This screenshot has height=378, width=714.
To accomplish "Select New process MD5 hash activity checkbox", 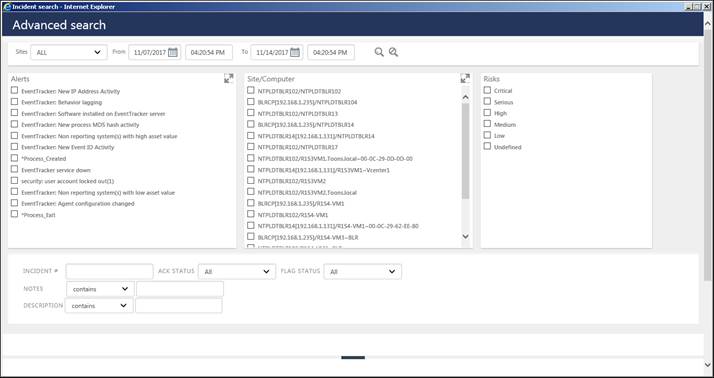I will coord(15,124).
